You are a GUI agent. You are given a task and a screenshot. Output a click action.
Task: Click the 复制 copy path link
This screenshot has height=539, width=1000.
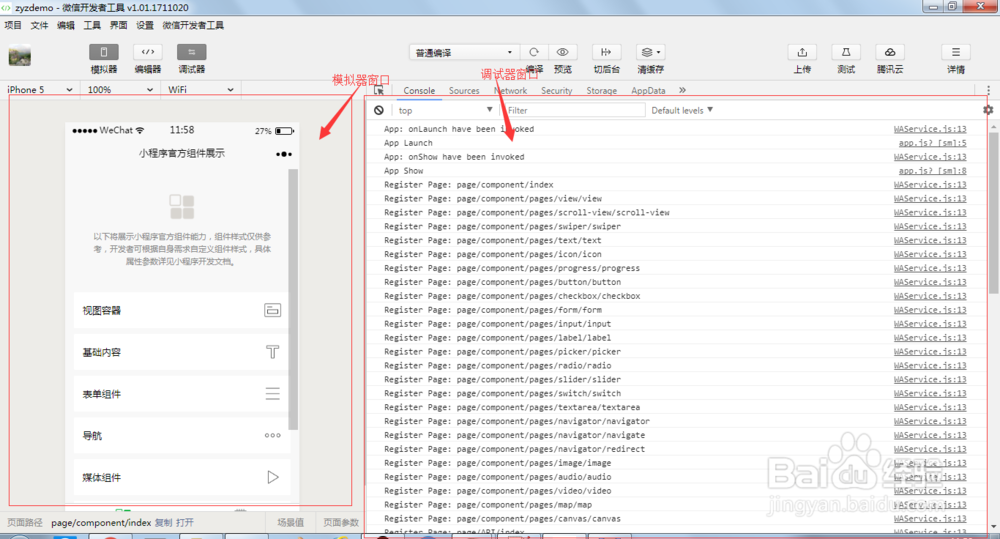point(164,522)
